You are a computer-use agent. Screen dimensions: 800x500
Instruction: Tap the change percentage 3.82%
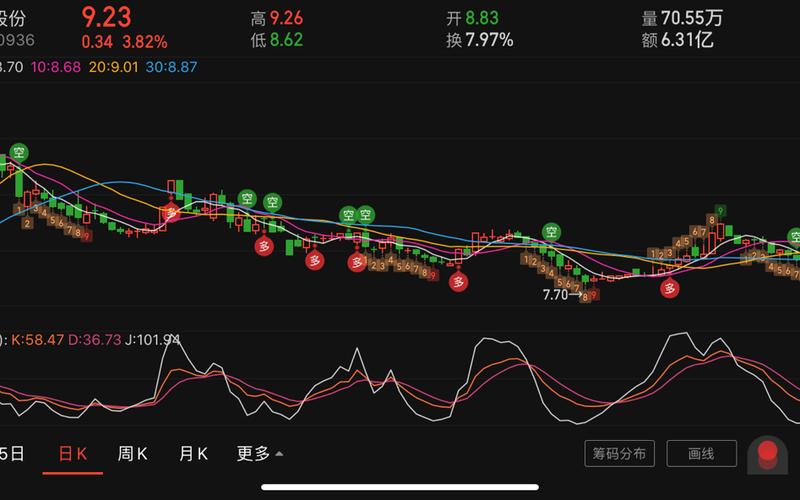coord(145,42)
